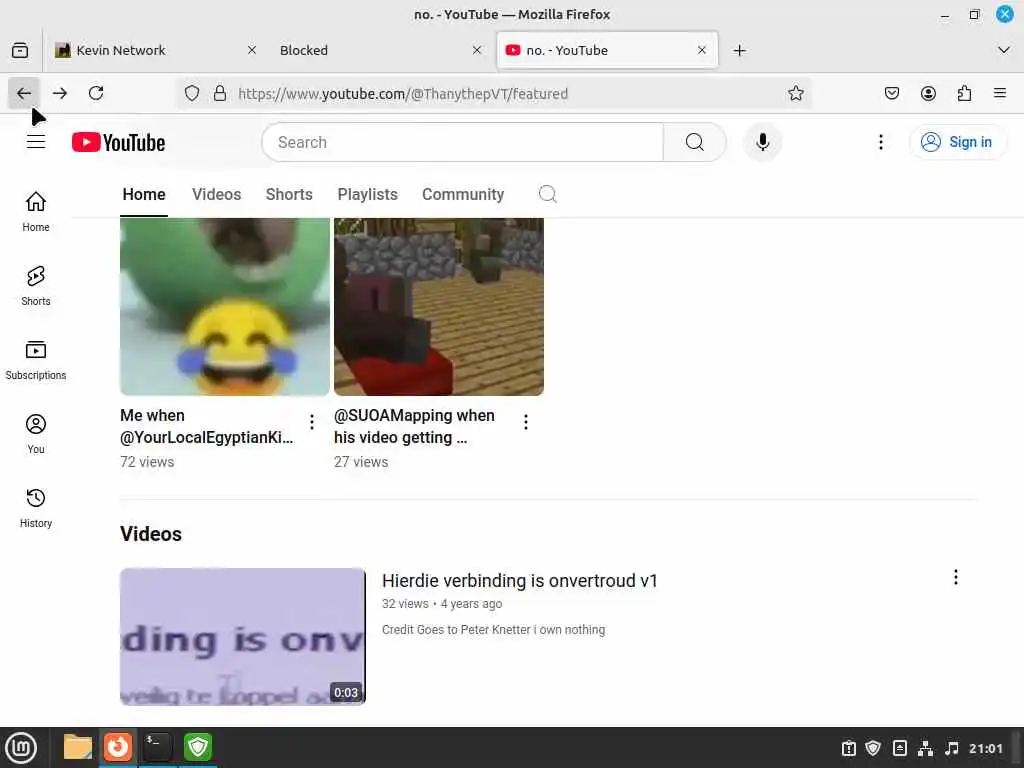Open '@SUOAMapping when his video getting' title

414,426
